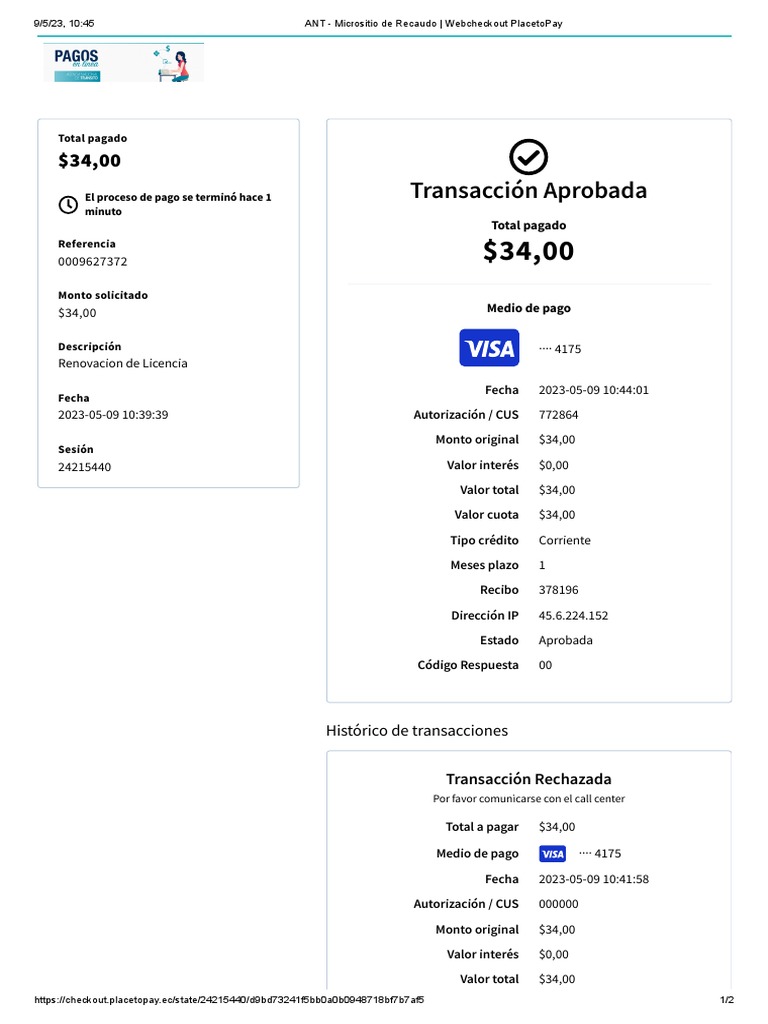Image resolution: width=768 pixels, height=1024 pixels.
Task: Click the Renovacion de Licencia description
Action: pos(123,364)
